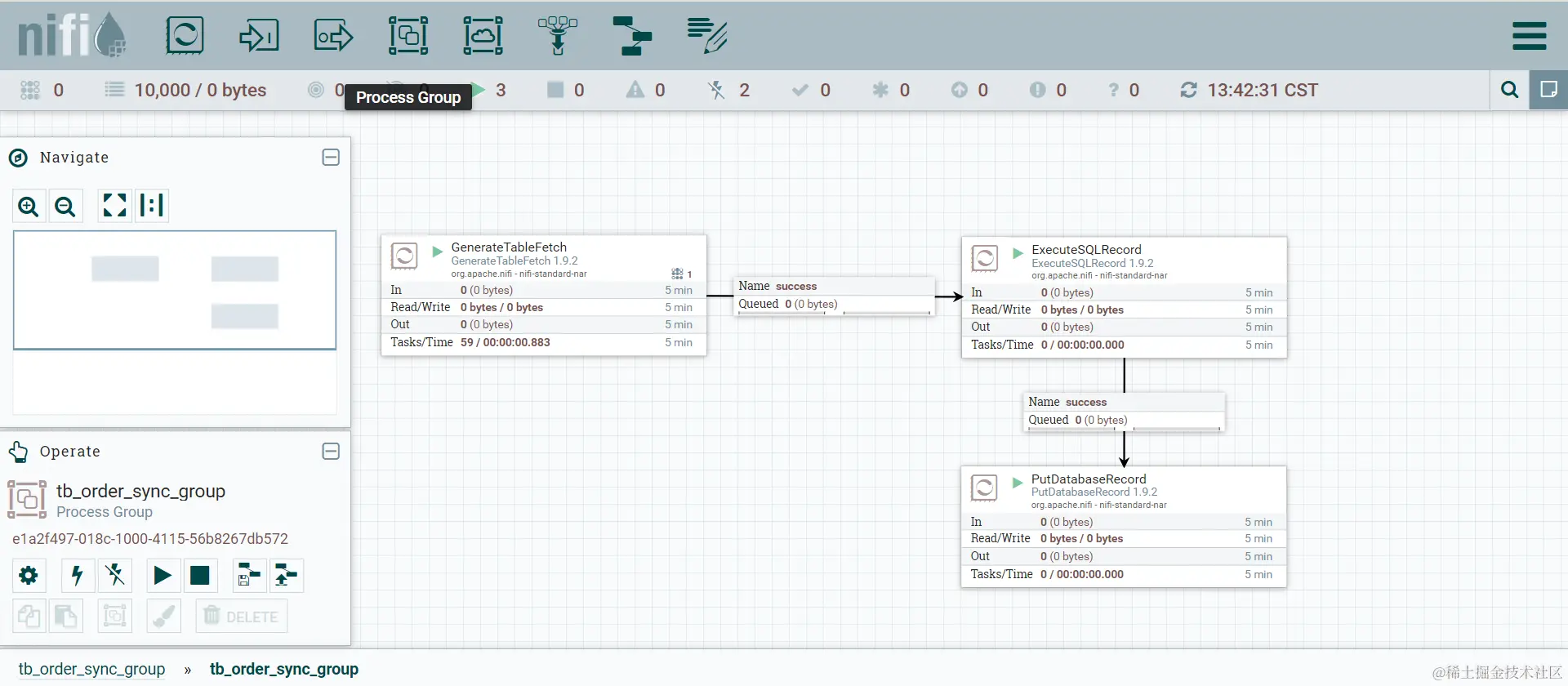
Task: Click the last refreshed time 13:42:31 CST
Action: [x=1263, y=90]
